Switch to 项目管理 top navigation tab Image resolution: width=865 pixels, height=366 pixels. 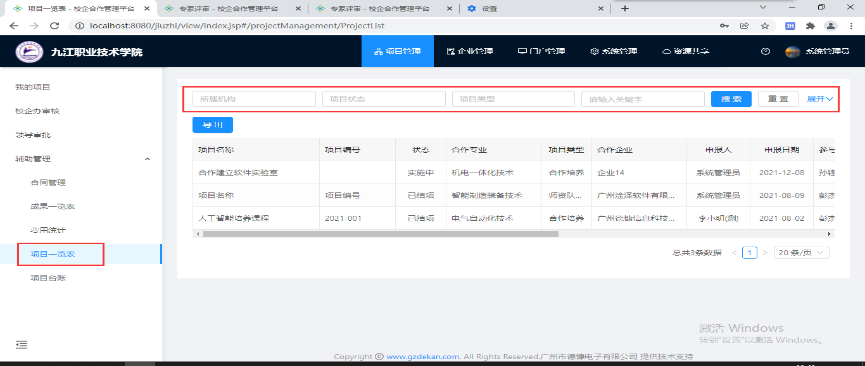[x=398, y=51]
